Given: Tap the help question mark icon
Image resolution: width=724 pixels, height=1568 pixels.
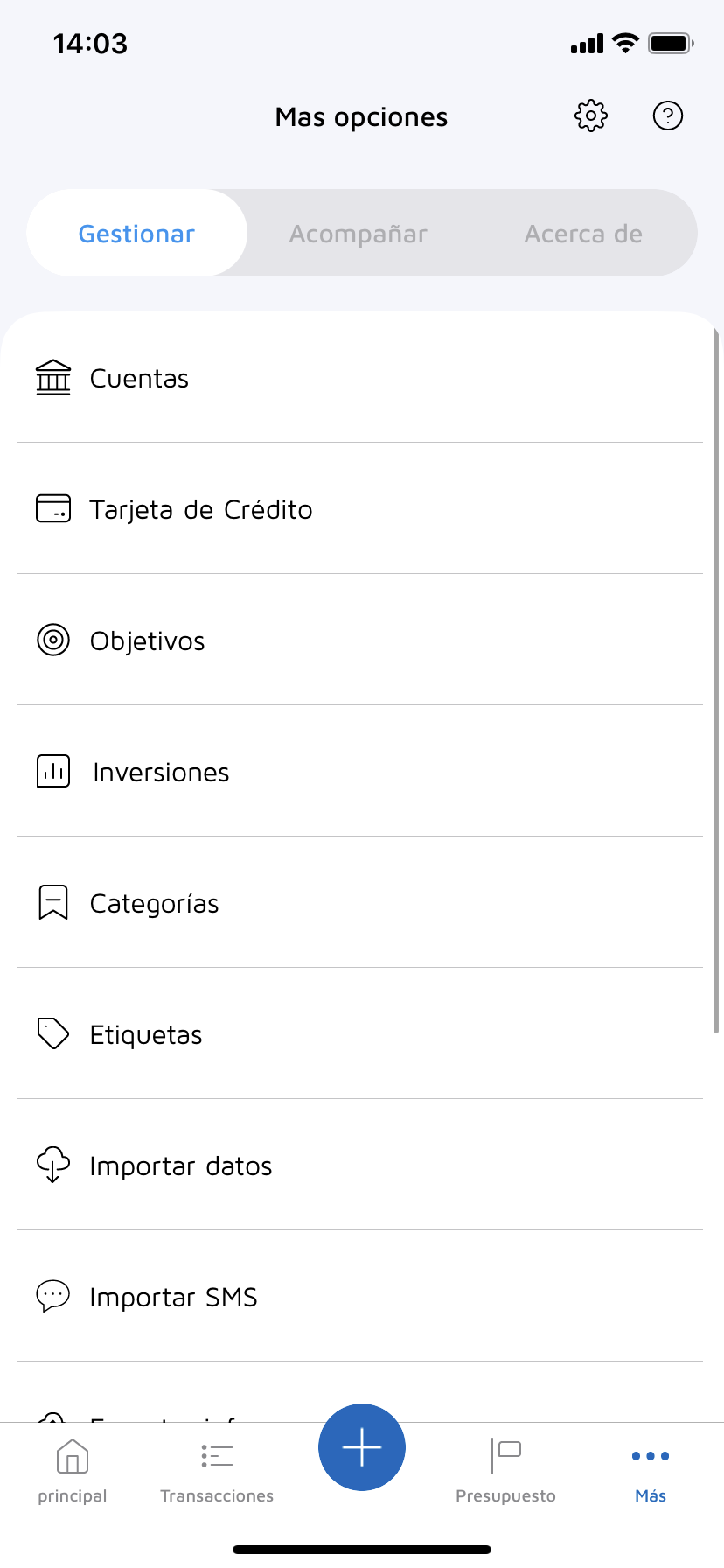Looking at the screenshot, I should (668, 115).
